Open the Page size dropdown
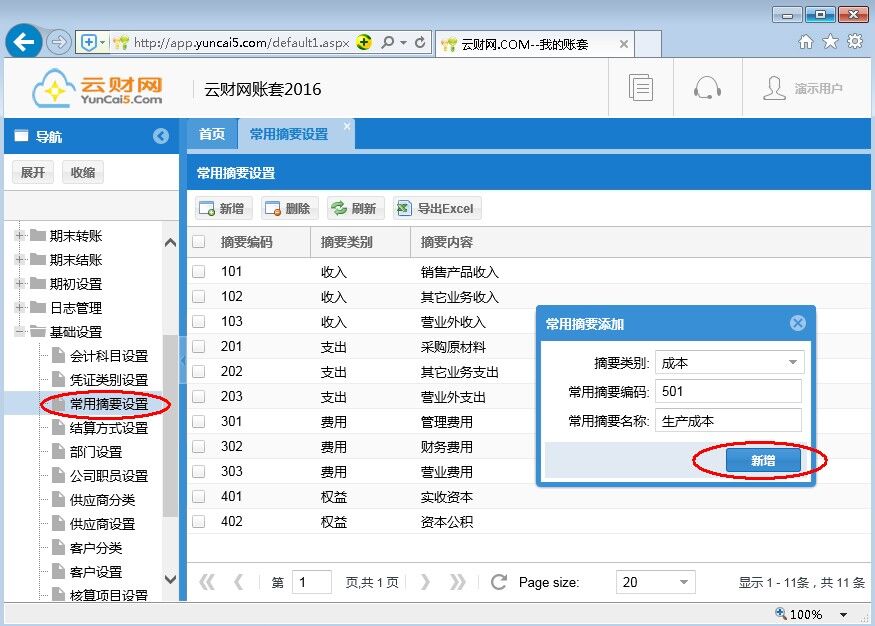The image size is (875, 626). point(684,582)
